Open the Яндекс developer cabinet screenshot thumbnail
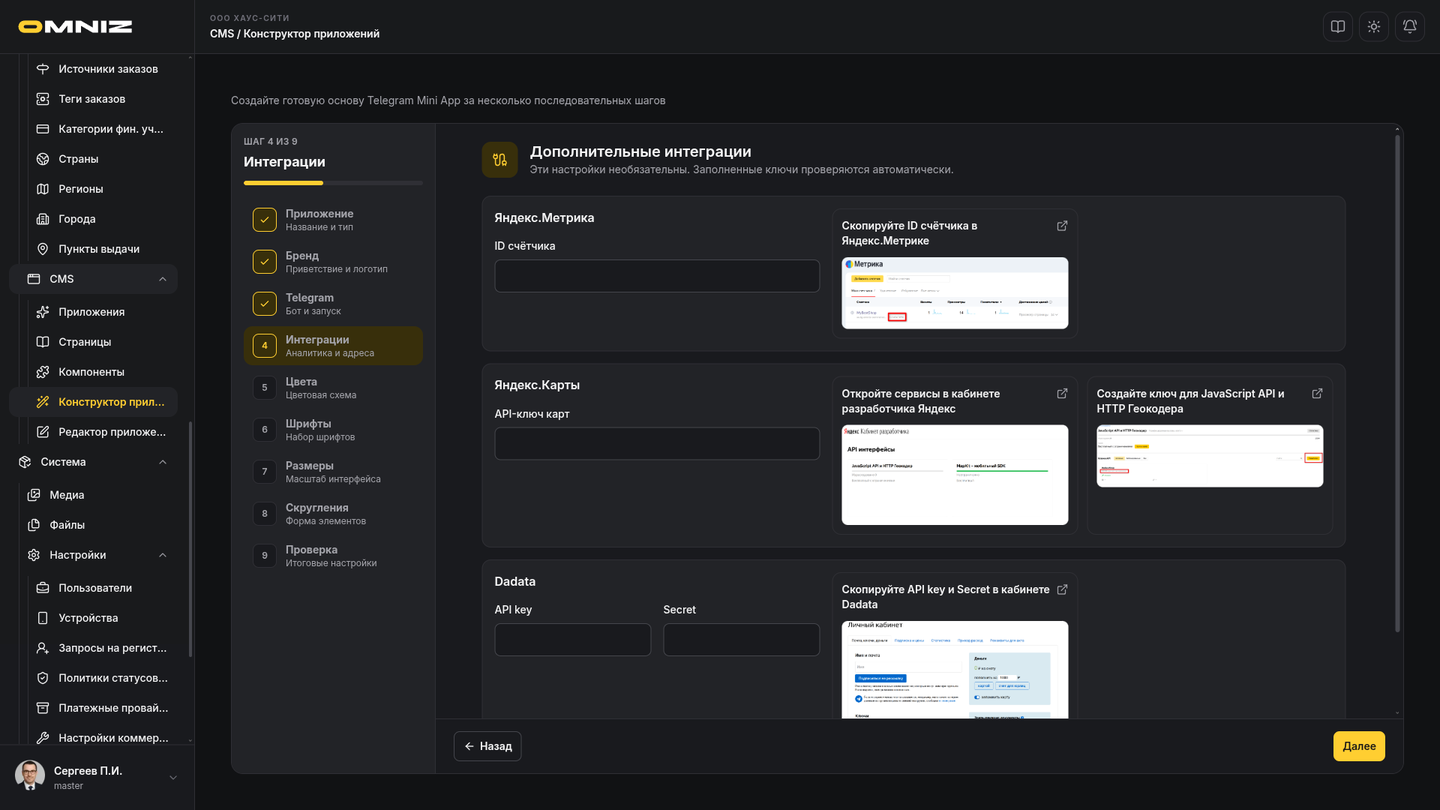 [x=955, y=475]
